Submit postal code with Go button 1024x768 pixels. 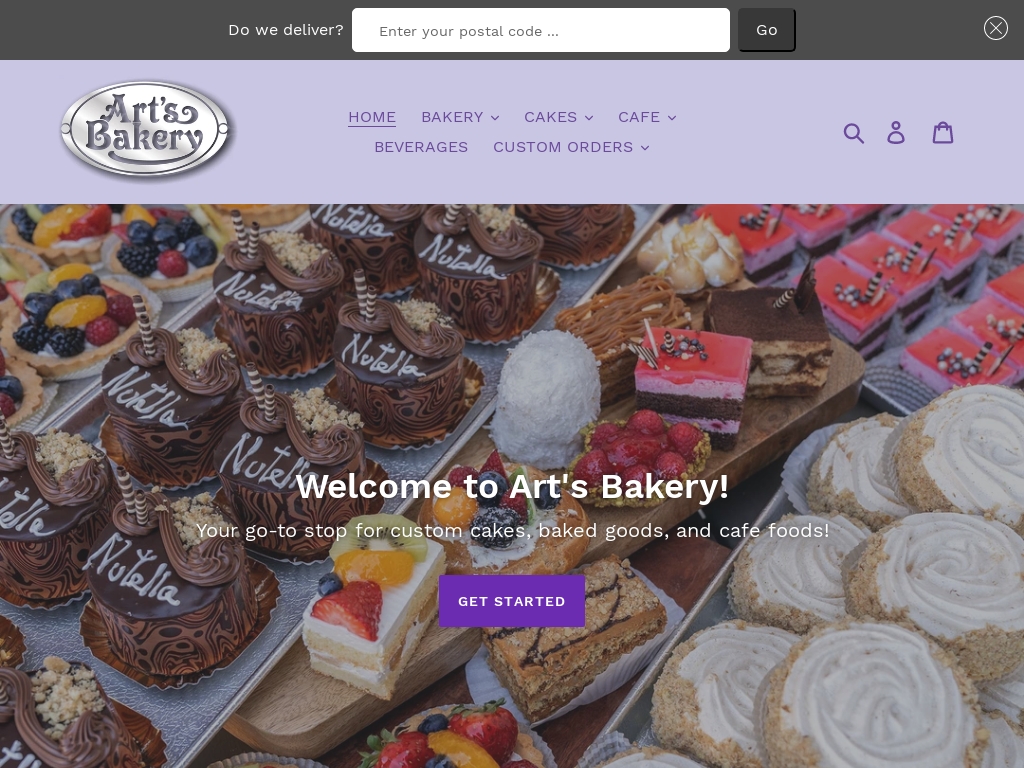point(766,30)
